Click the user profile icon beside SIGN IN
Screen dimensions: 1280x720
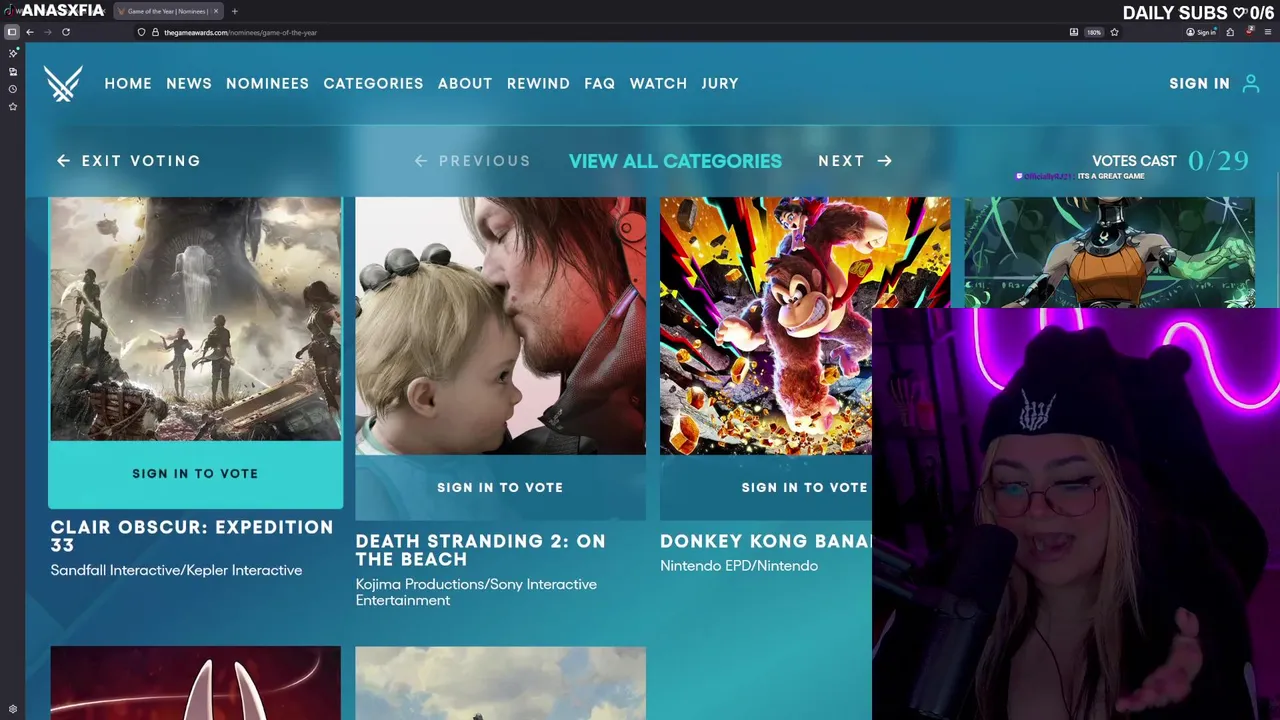coord(1250,84)
